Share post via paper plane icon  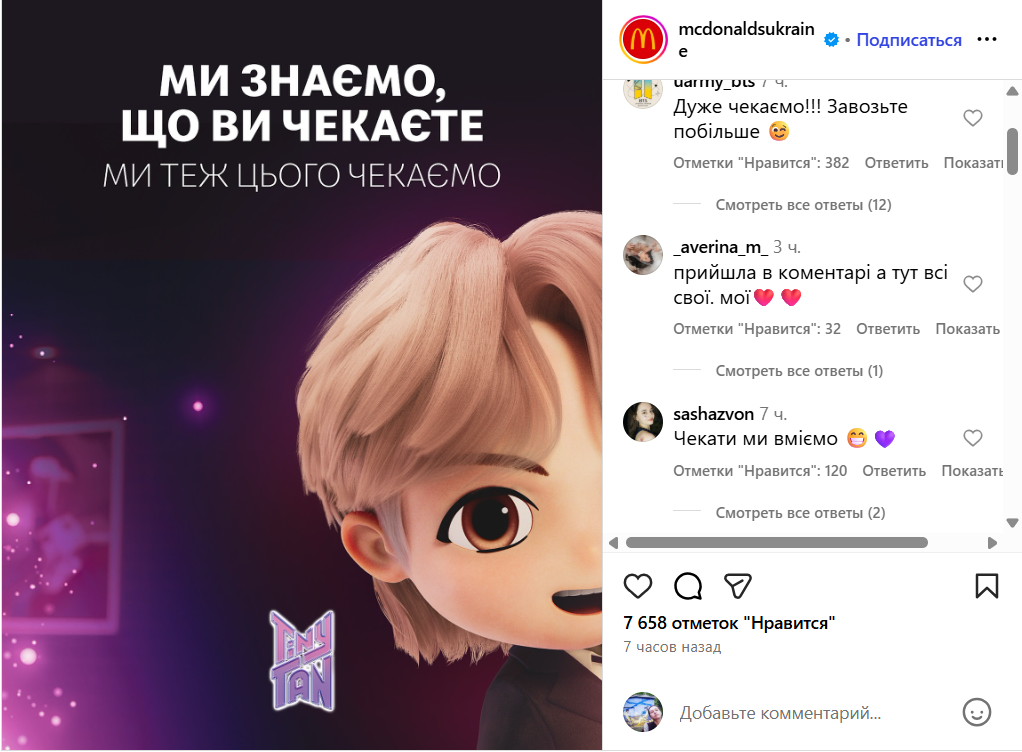[738, 586]
